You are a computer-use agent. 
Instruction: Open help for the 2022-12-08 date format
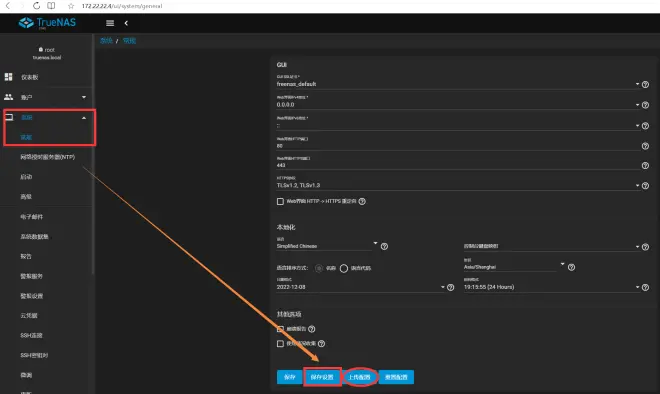click(x=450, y=288)
